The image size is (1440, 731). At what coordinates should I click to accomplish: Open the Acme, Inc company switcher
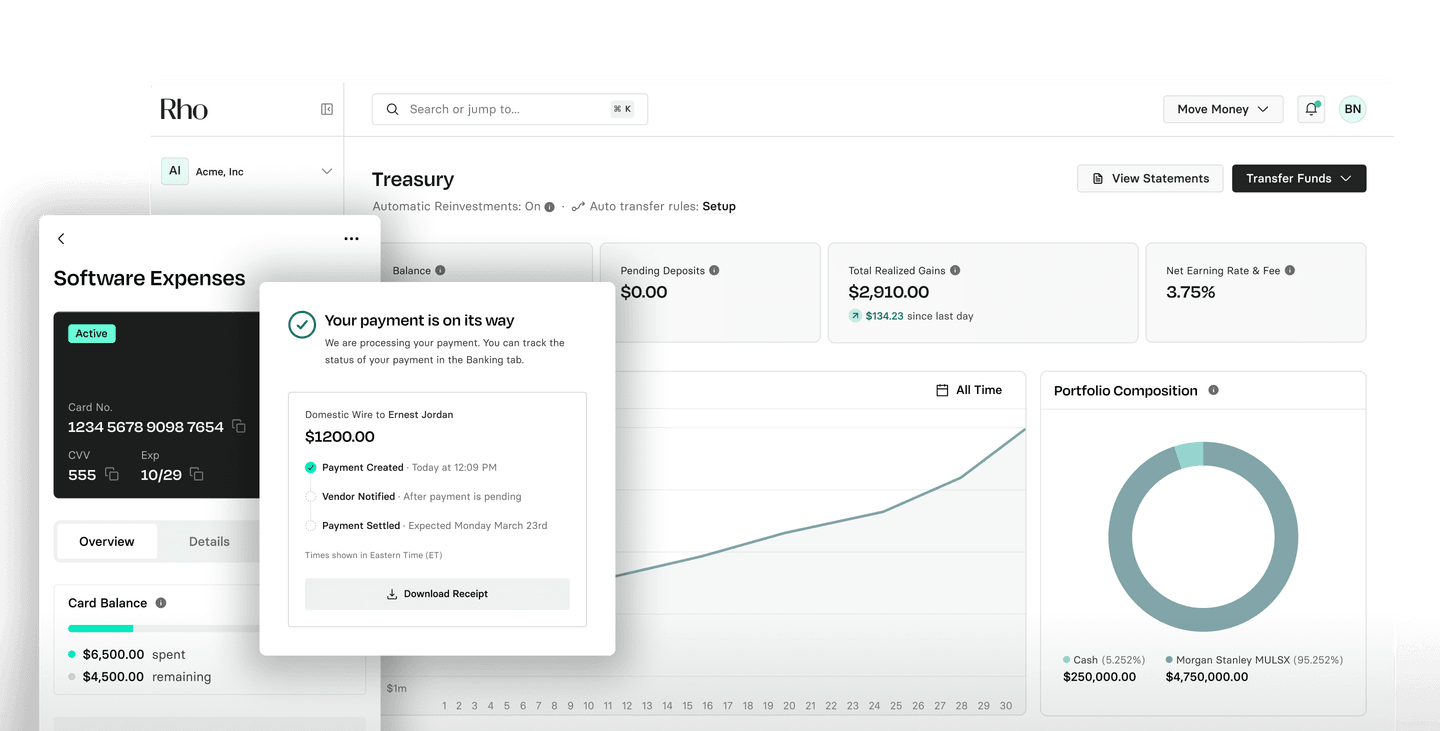[x=250, y=171]
